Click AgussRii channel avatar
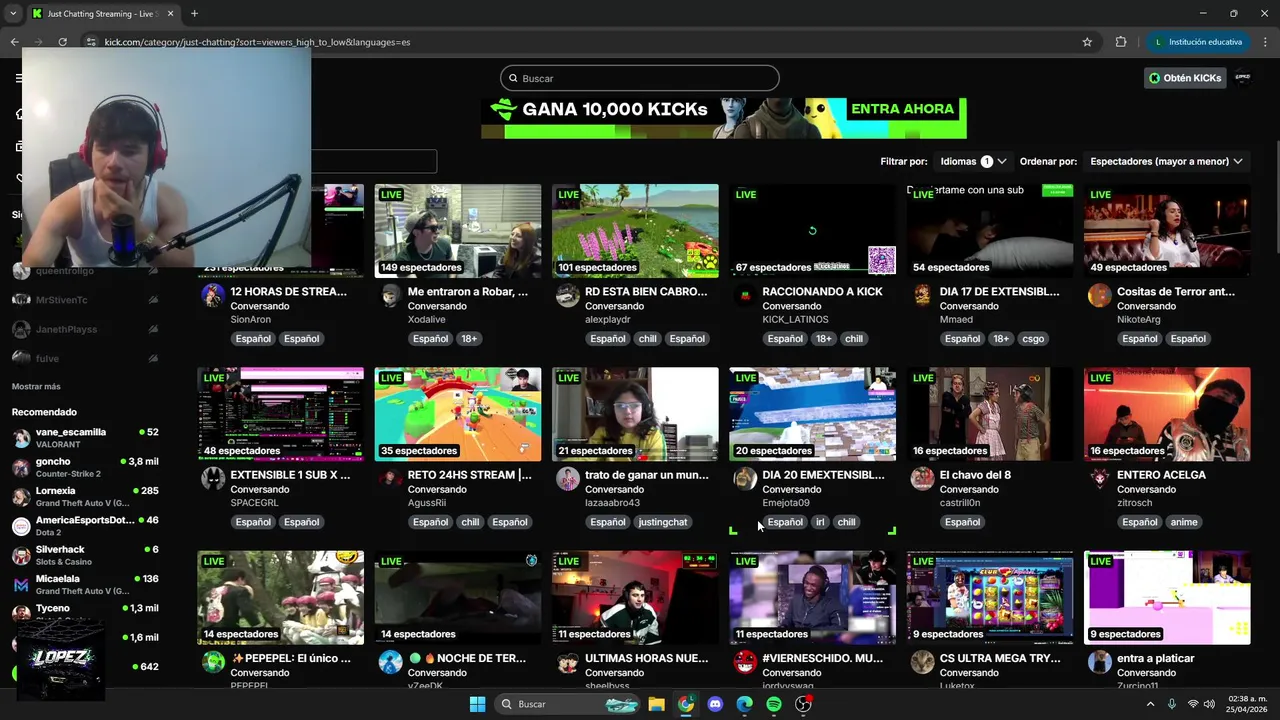This screenshot has width=1280, height=720. [x=391, y=478]
